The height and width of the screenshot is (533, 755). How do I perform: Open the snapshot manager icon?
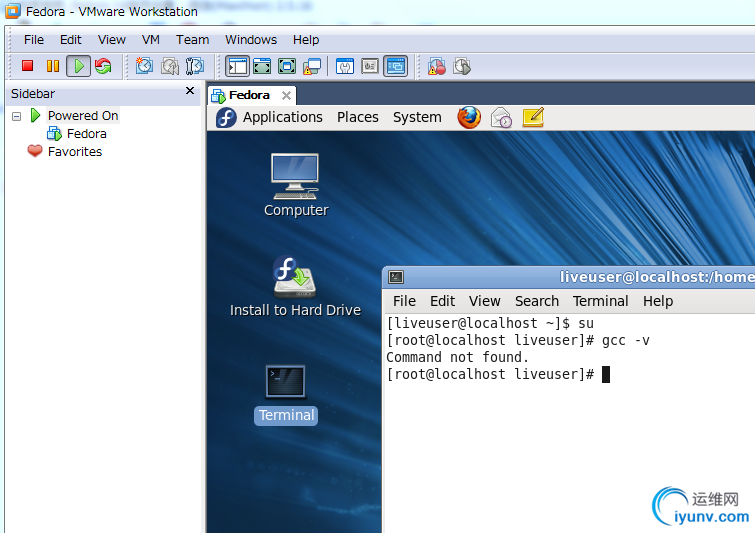(195, 66)
